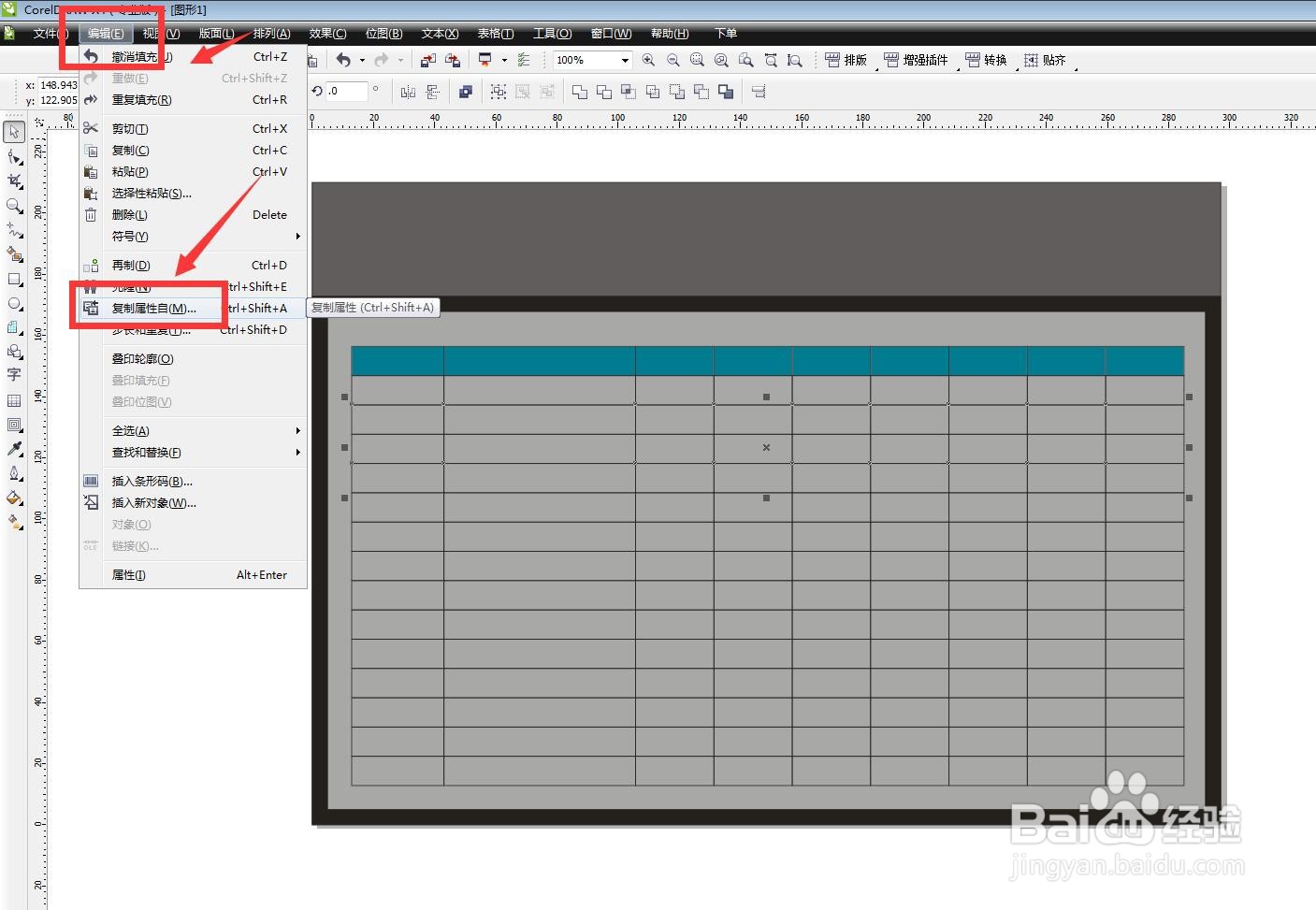Click the Zoom Out magnifier icon
The image size is (1316, 910).
click(672, 60)
